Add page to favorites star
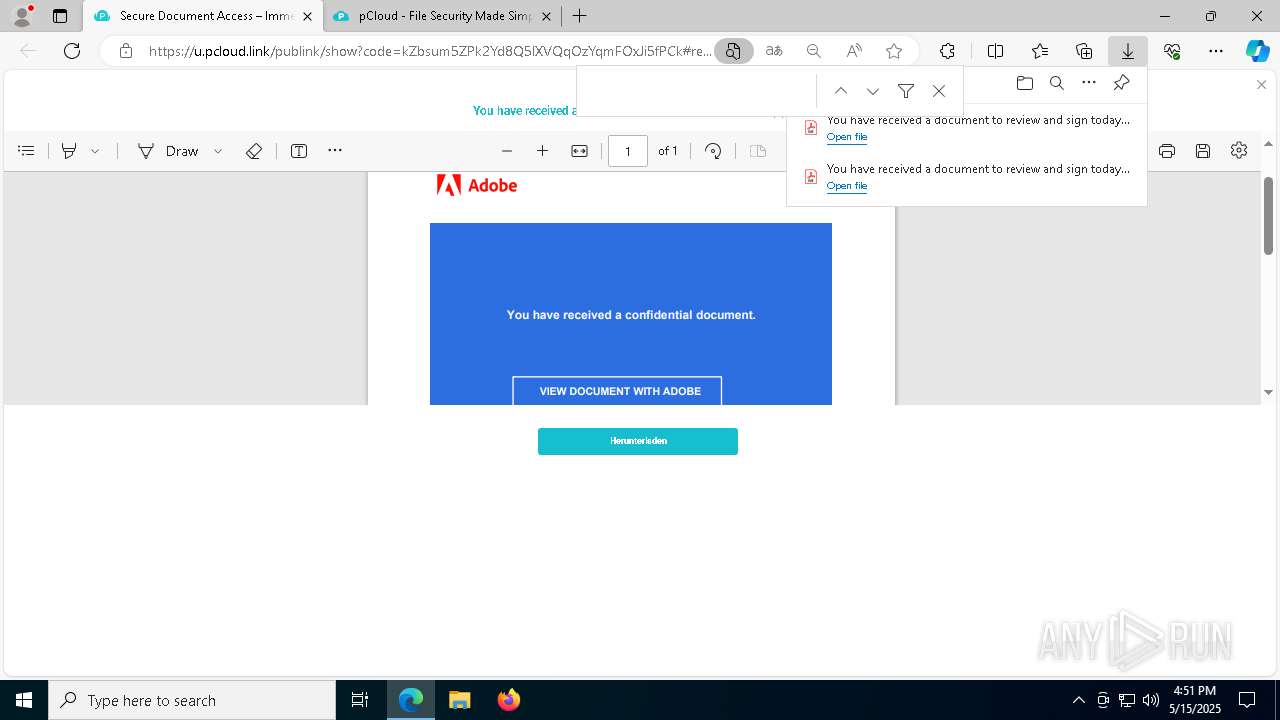 pos(894,51)
